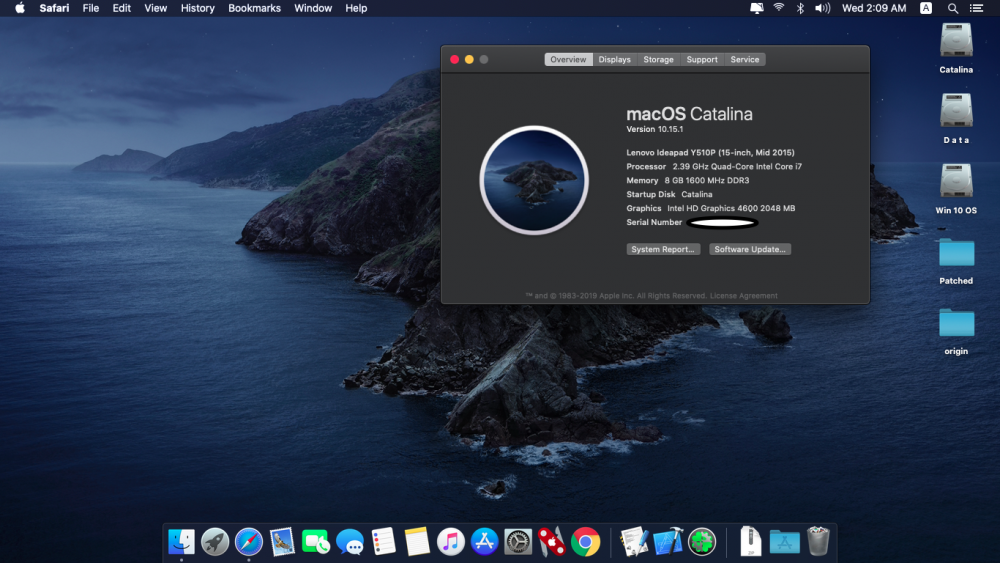Open Safari application menu

point(54,8)
